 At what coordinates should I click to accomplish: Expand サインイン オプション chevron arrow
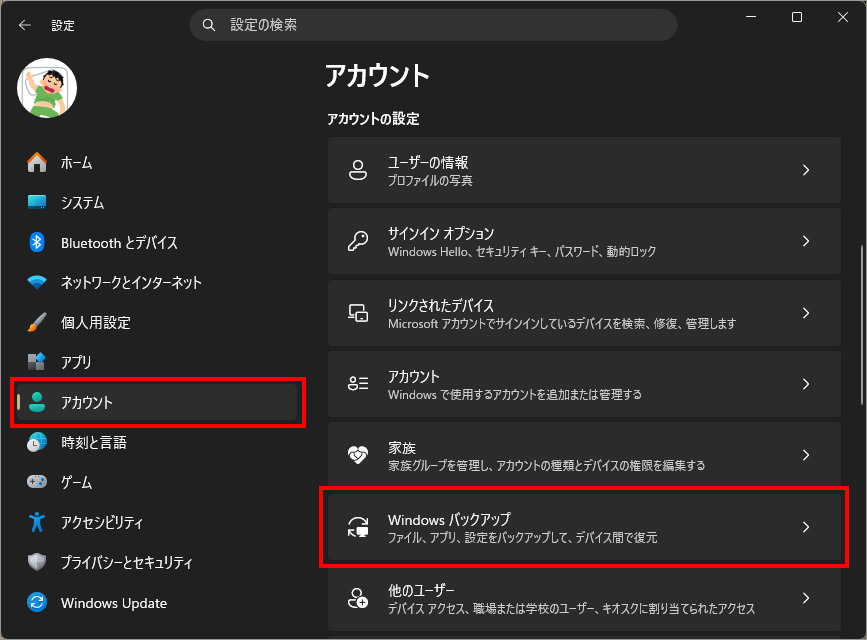click(806, 242)
